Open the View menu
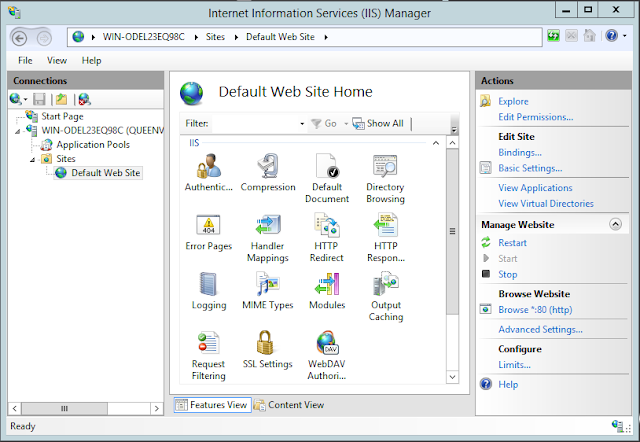The height and width of the screenshot is (442, 640). click(57, 60)
